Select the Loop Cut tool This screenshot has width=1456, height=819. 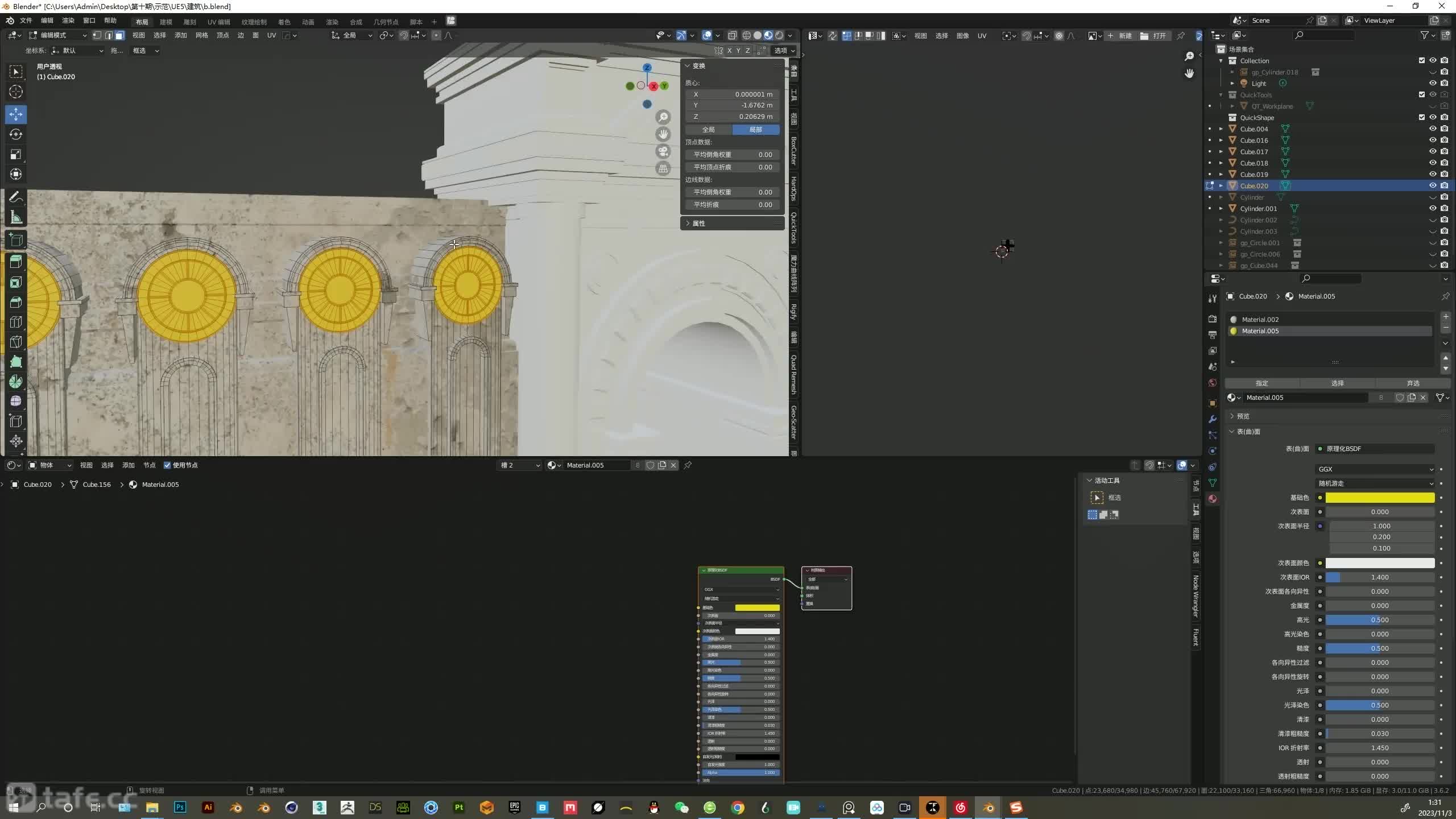16,322
